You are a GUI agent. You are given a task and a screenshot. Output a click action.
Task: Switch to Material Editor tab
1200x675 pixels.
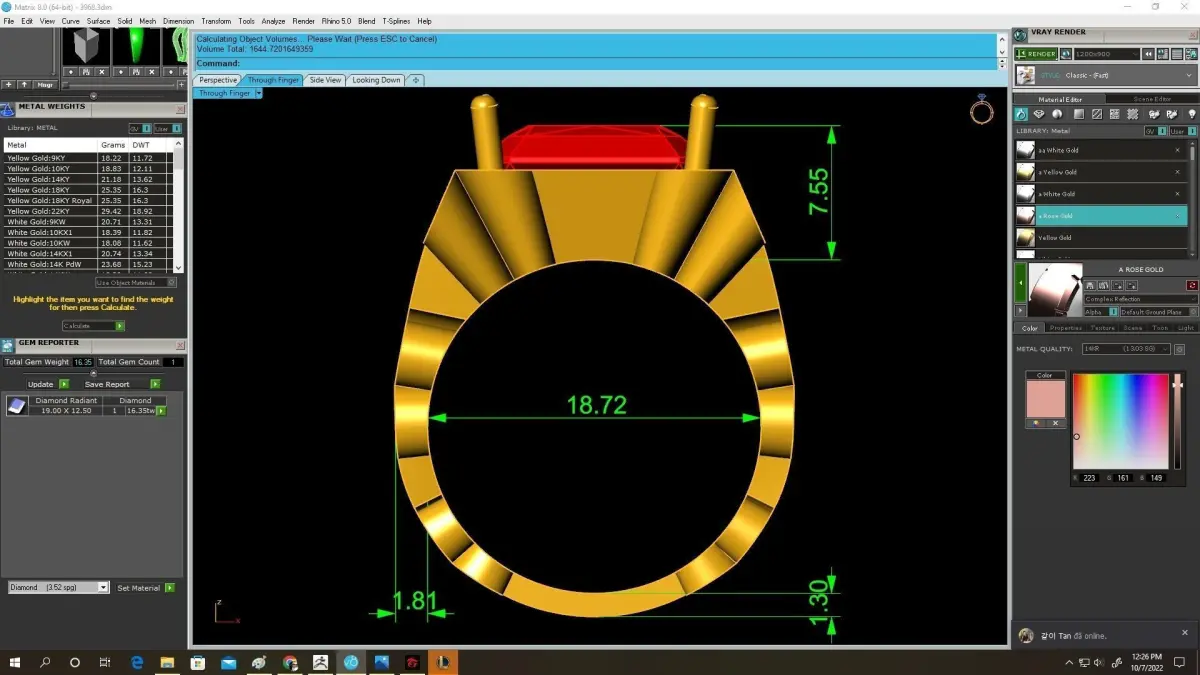tap(1060, 99)
